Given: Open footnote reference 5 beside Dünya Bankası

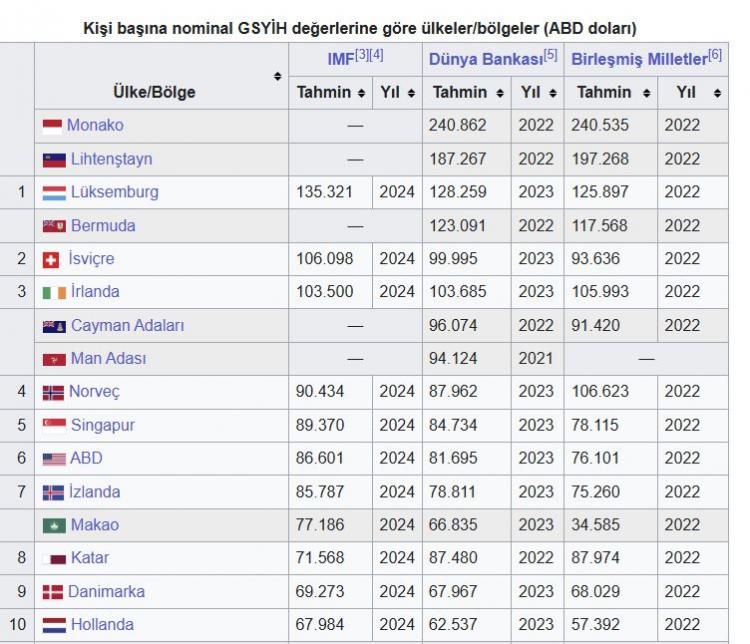Looking at the screenshot, I should coord(551,55).
